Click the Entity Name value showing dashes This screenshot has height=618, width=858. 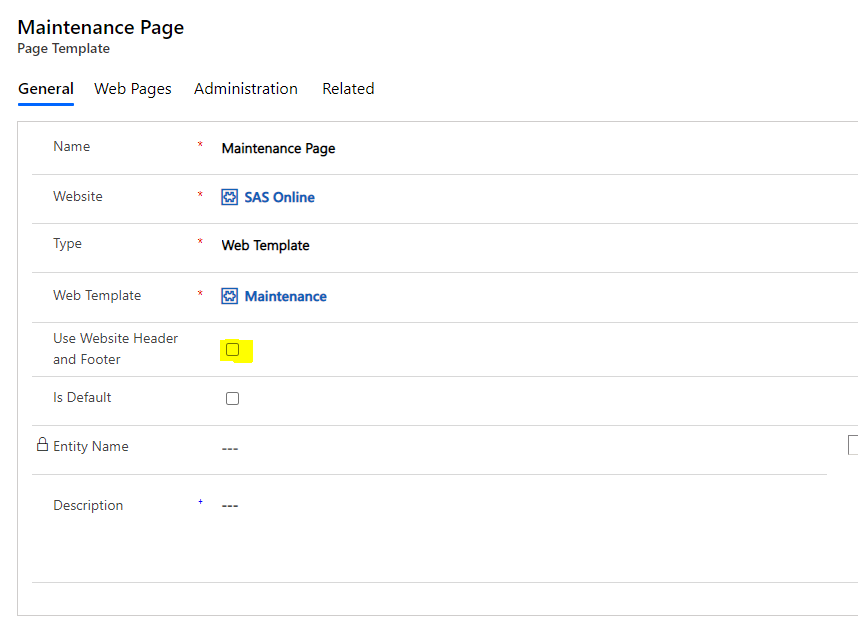click(229, 447)
